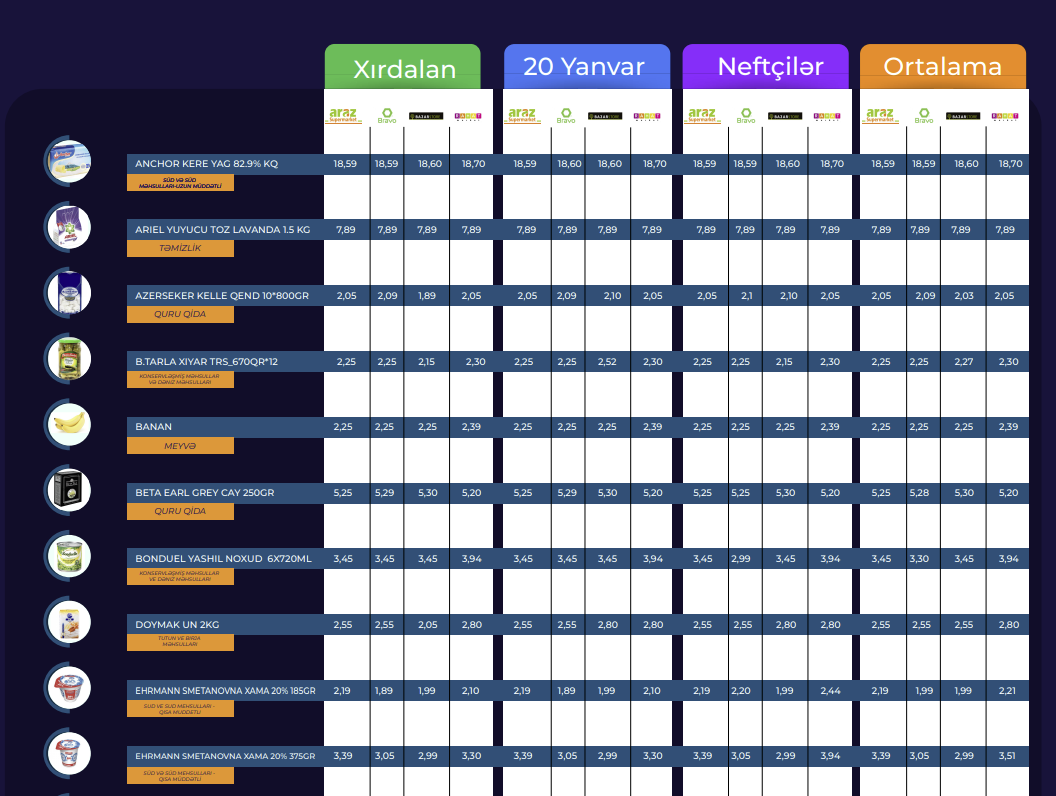
Task: Click the banana product image
Action: pyautogui.click(x=68, y=424)
